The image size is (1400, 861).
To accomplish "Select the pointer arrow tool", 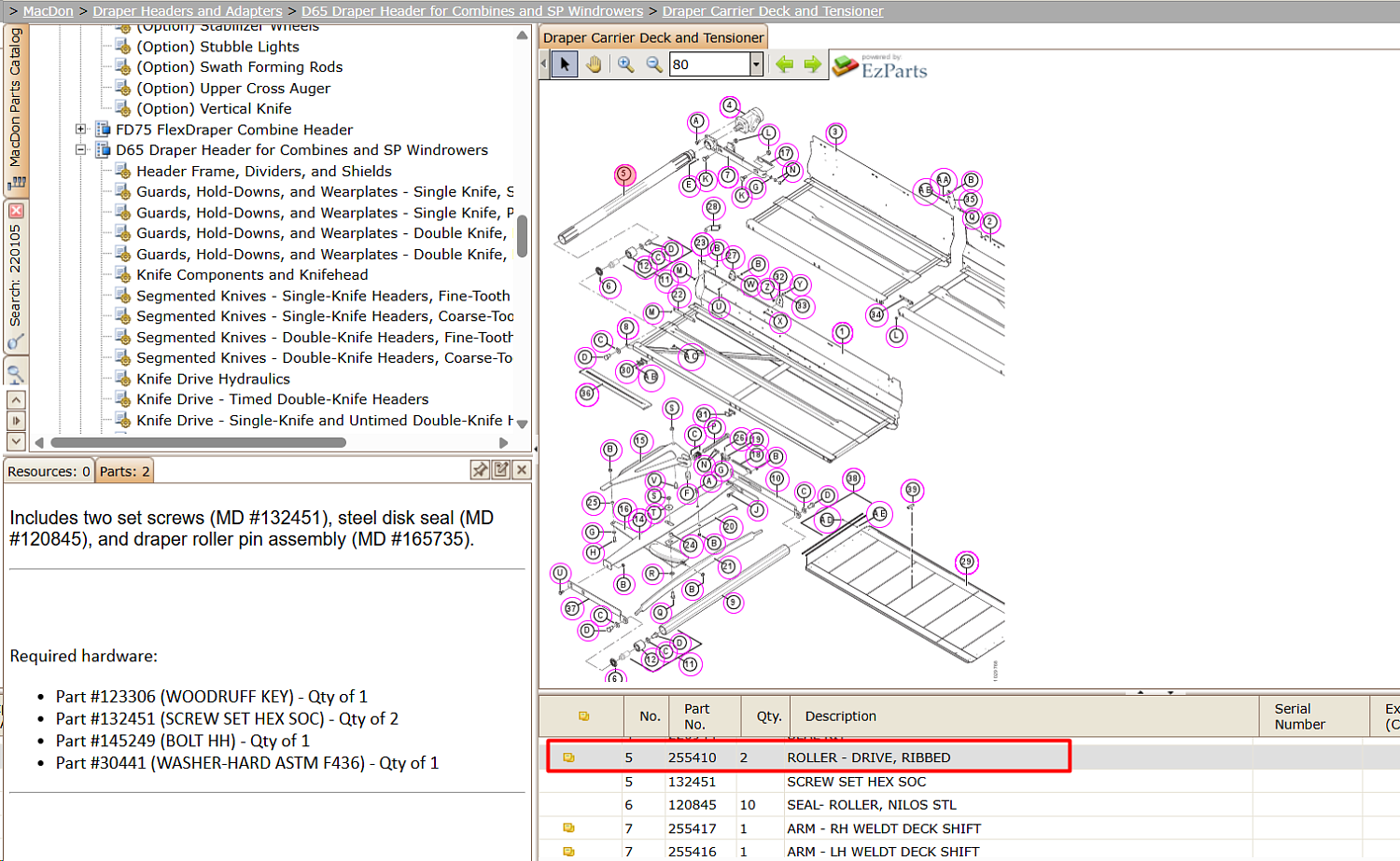I will tap(565, 64).
